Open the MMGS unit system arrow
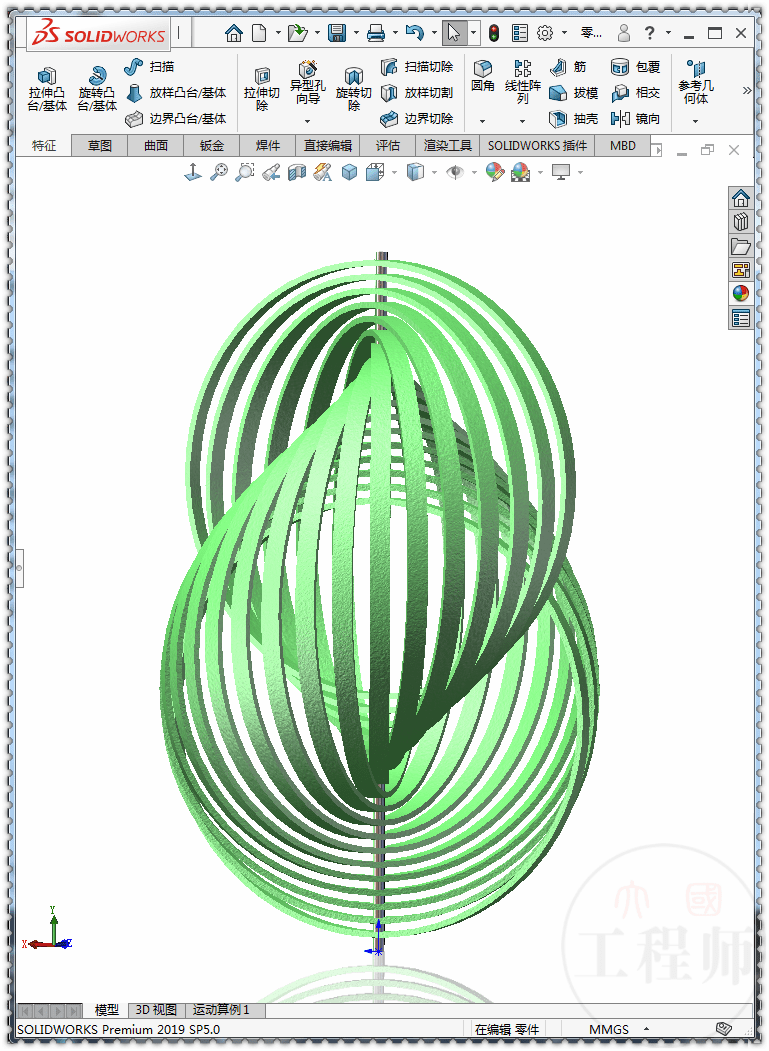769x1051 pixels. coord(647,1029)
